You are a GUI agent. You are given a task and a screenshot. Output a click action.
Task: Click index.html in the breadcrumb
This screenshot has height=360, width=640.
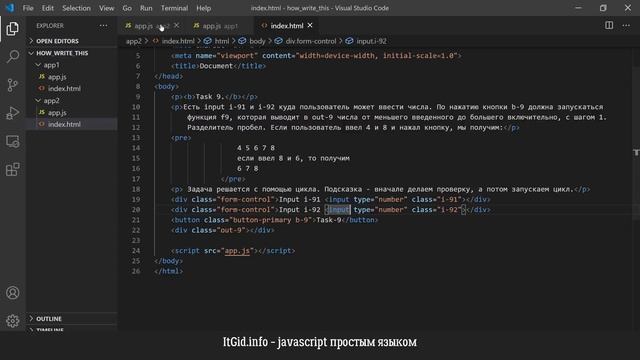coord(178,41)
